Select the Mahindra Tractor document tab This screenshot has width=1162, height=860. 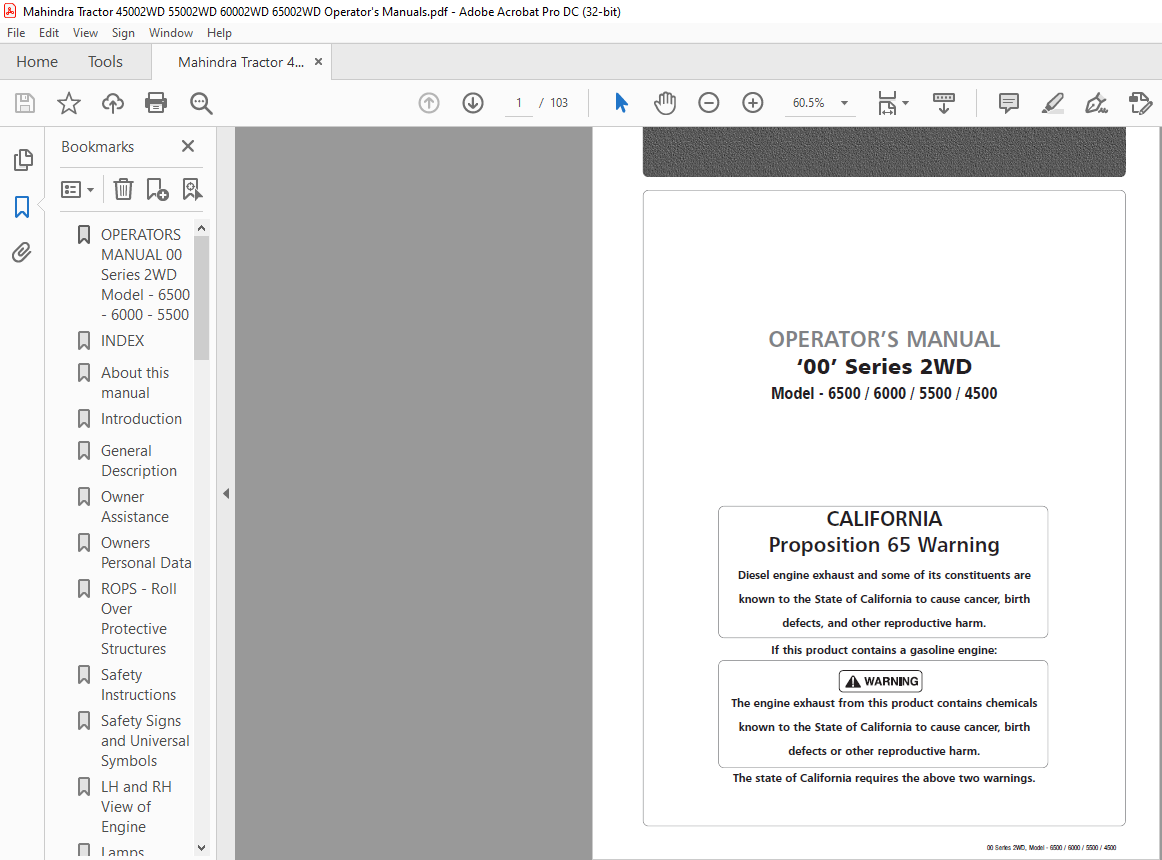click(241, 62)
